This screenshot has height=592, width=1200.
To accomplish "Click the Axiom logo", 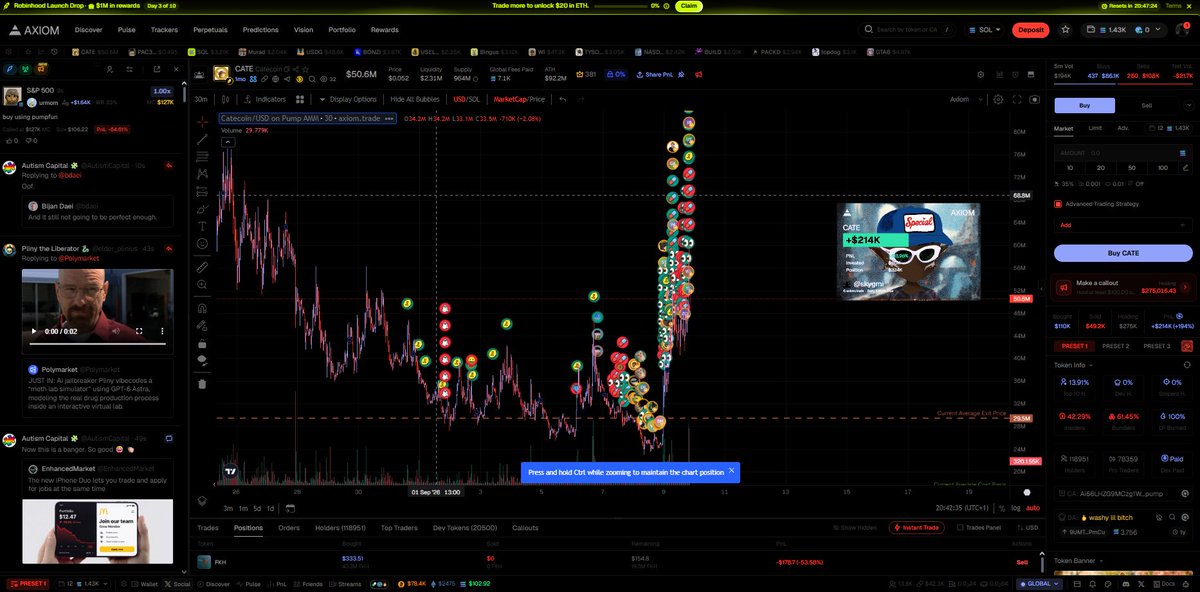I will (x=34, y=30).
